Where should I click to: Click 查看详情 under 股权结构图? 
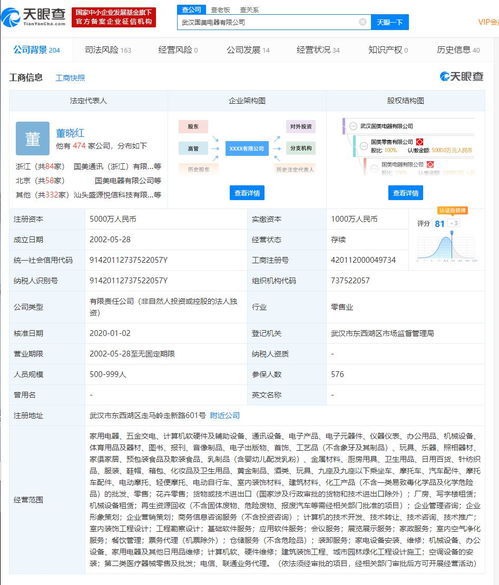pyautogui.click(x=406, y=193)
